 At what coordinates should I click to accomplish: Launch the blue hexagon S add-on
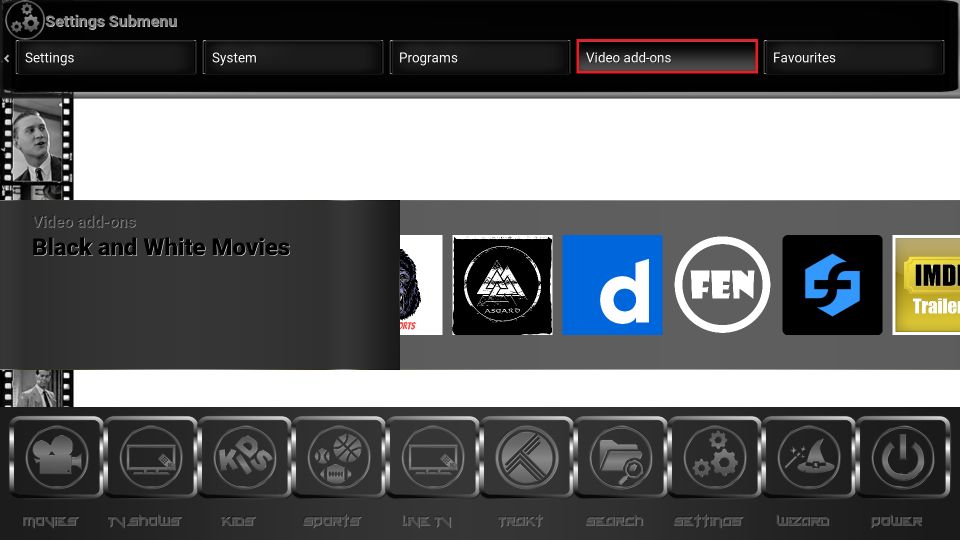832,285
